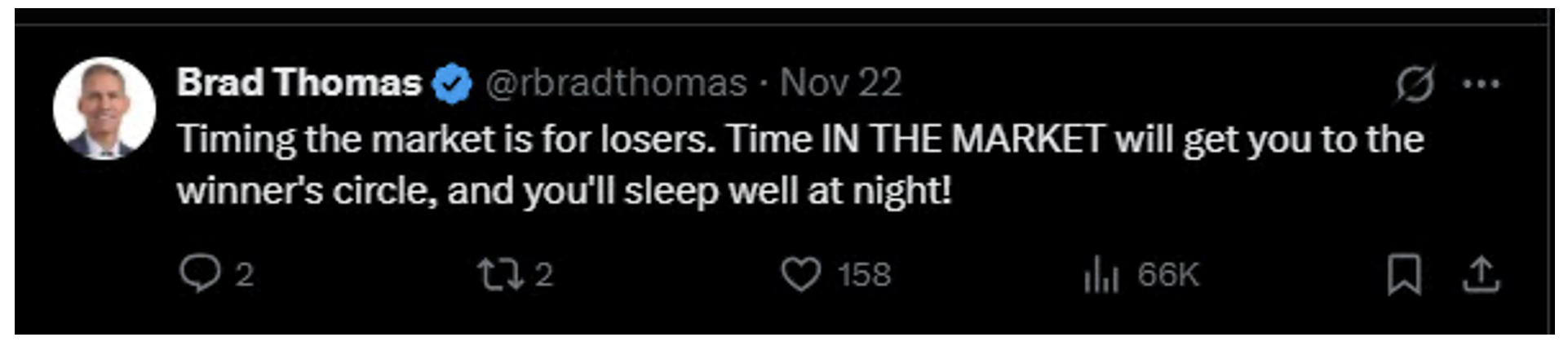1568x346 pixels.
Task: Click the Grok slashed-circle icon
Action: pyautogui.click(x=1415, y=84)
